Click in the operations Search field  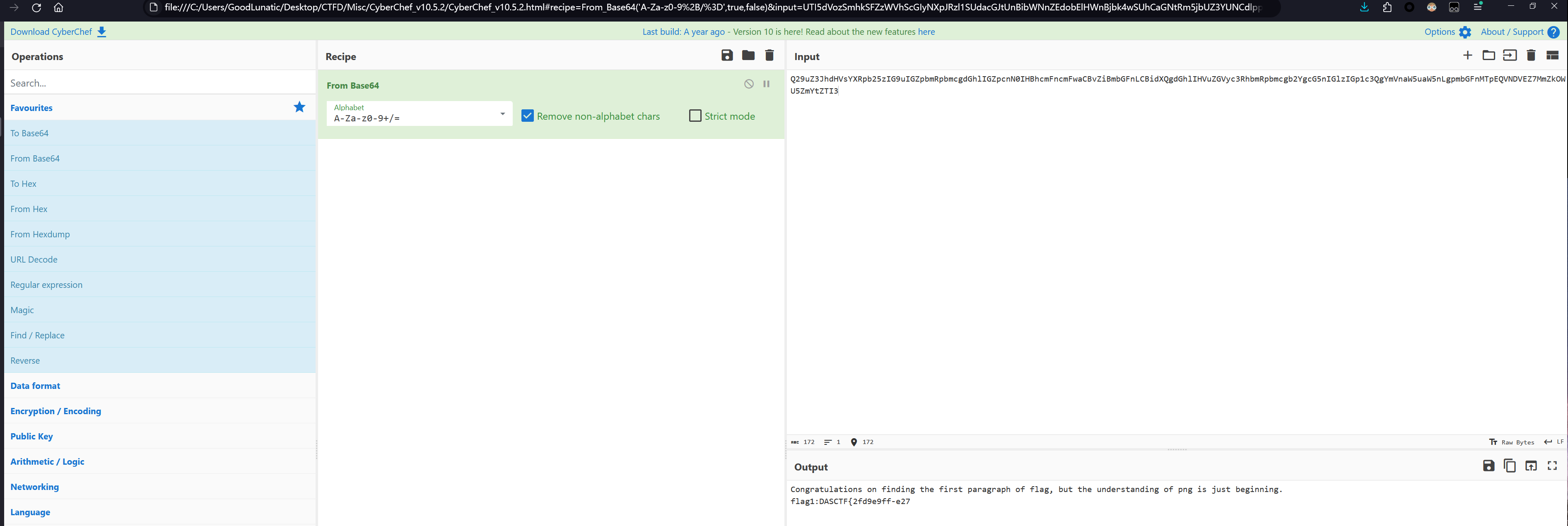click(x=160, y=83)
